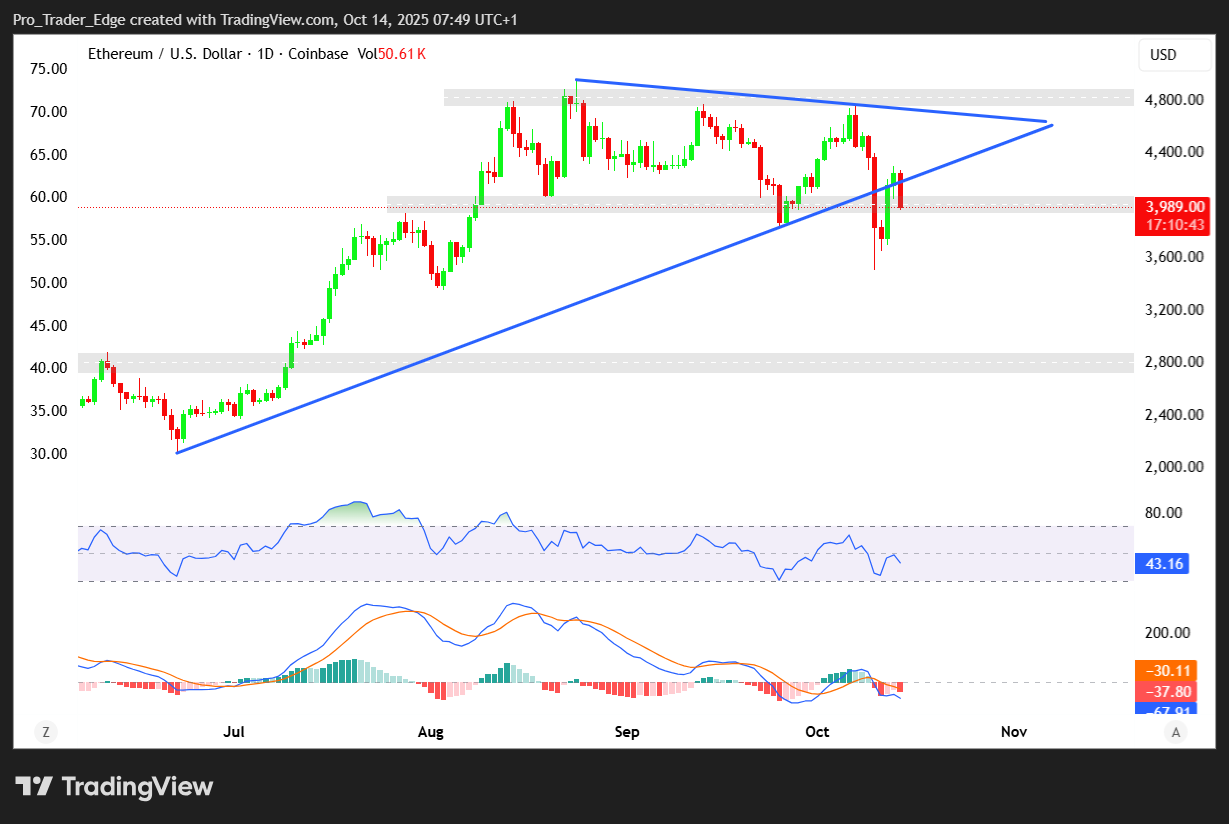The width and height of the screenshot is (1229, 824).
Task: Click the 4,400.00 price scale label
Action: [1175, 152]
